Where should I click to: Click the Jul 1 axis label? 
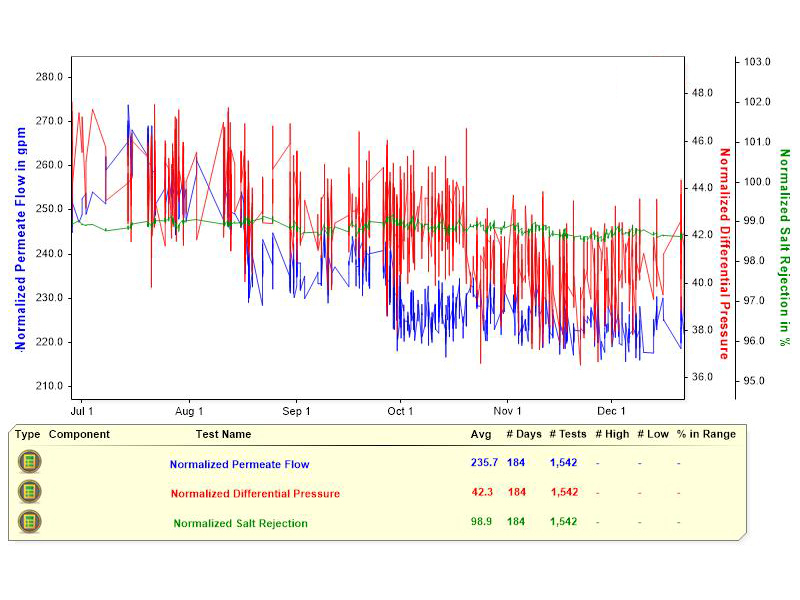(82, 411)
